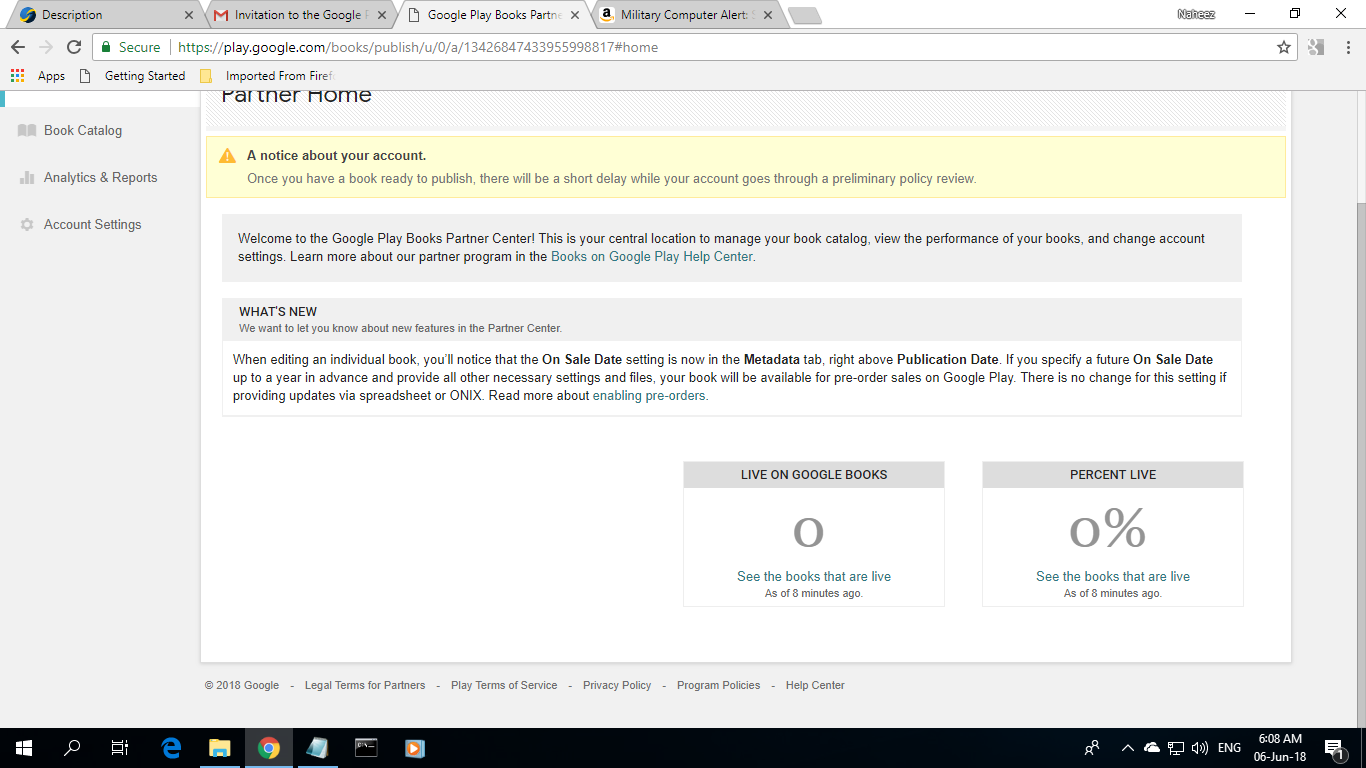Viewport: 1366px width, 768px height.
Task: Launch Microsoft Edge from taskbar
Action: [x=171, y=747]
